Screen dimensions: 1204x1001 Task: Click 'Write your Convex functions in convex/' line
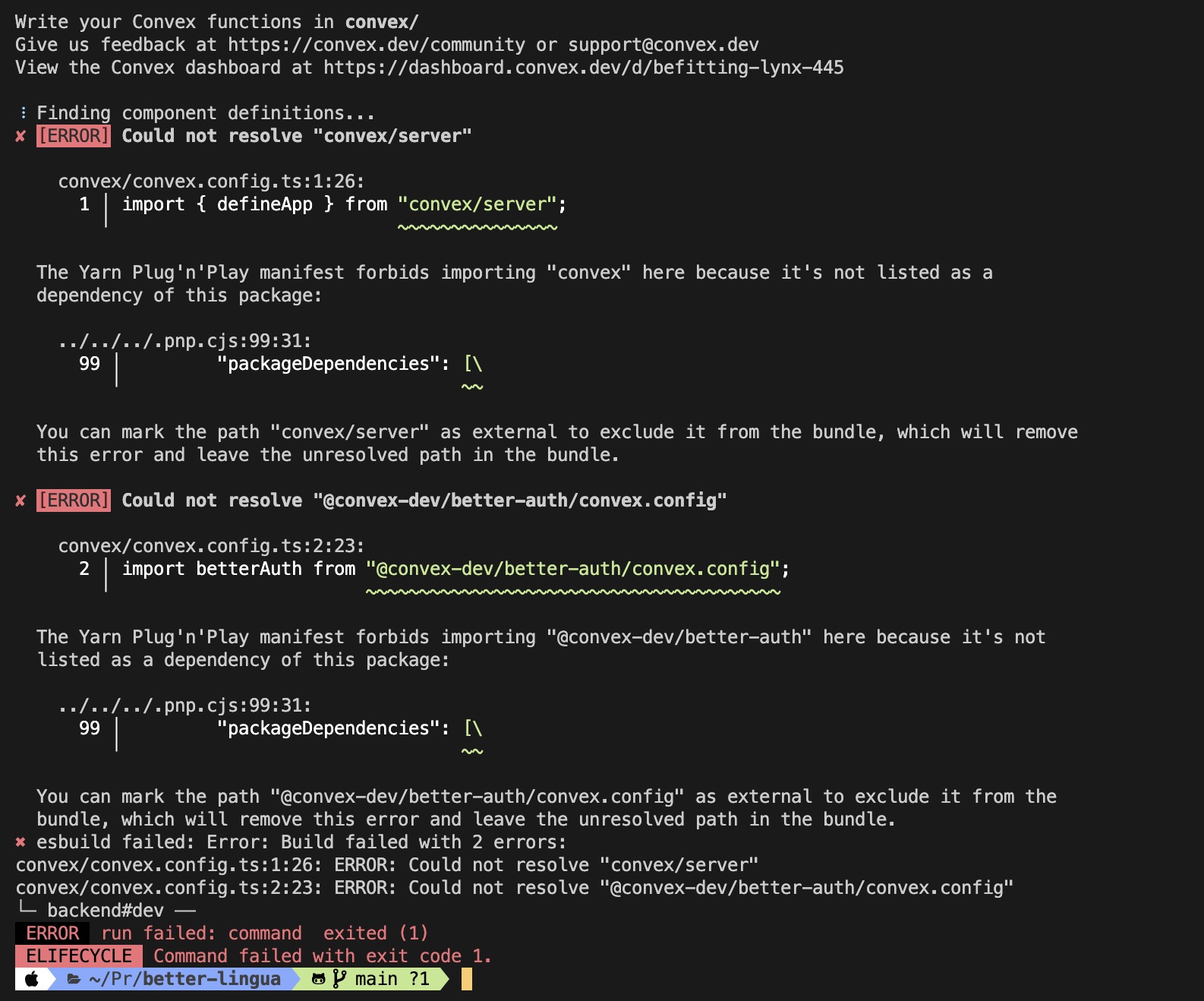(x=216, y=22)
